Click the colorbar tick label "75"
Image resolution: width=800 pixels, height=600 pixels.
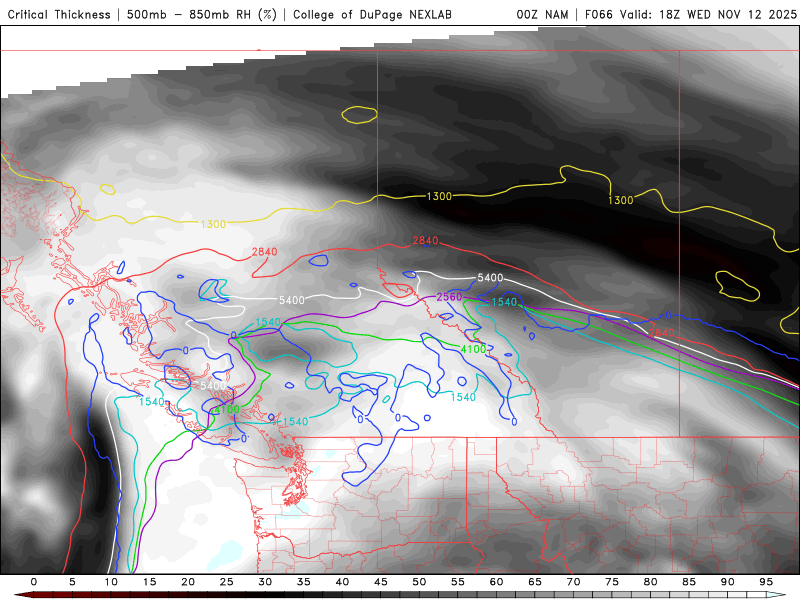pos(612,582)
